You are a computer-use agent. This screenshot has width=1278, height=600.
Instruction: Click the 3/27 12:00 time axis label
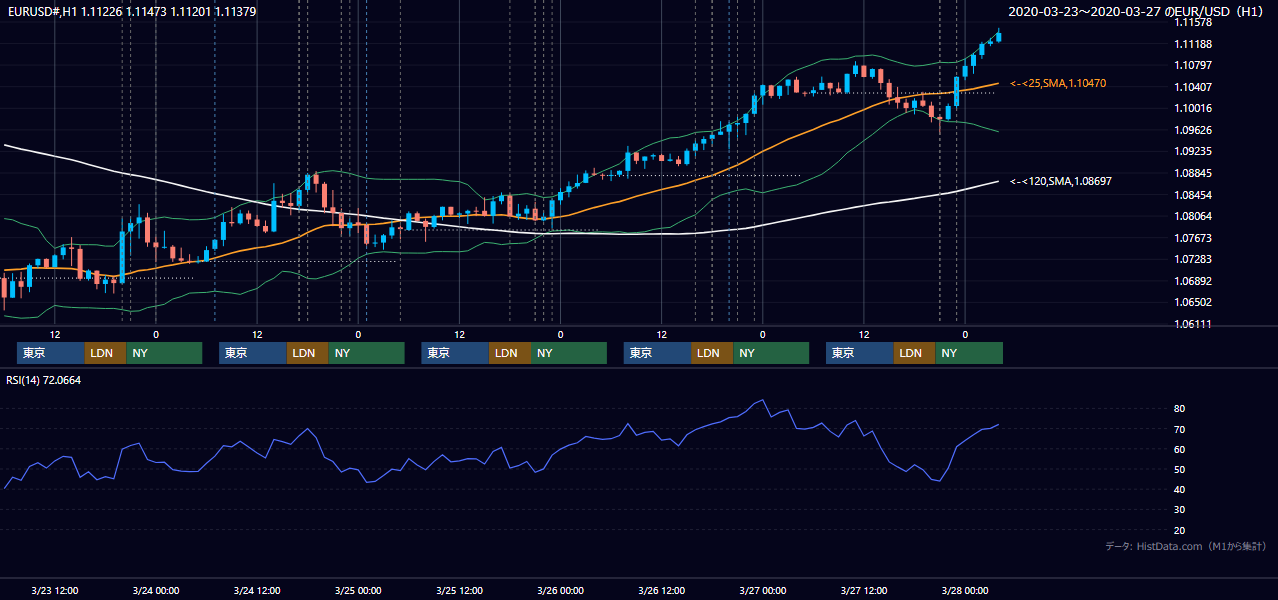click(x=864, y=590)
